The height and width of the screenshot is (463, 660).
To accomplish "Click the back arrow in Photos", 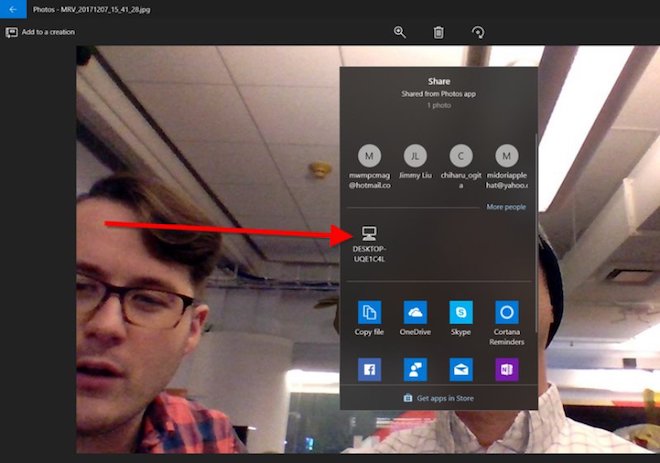I will (13, 9).
